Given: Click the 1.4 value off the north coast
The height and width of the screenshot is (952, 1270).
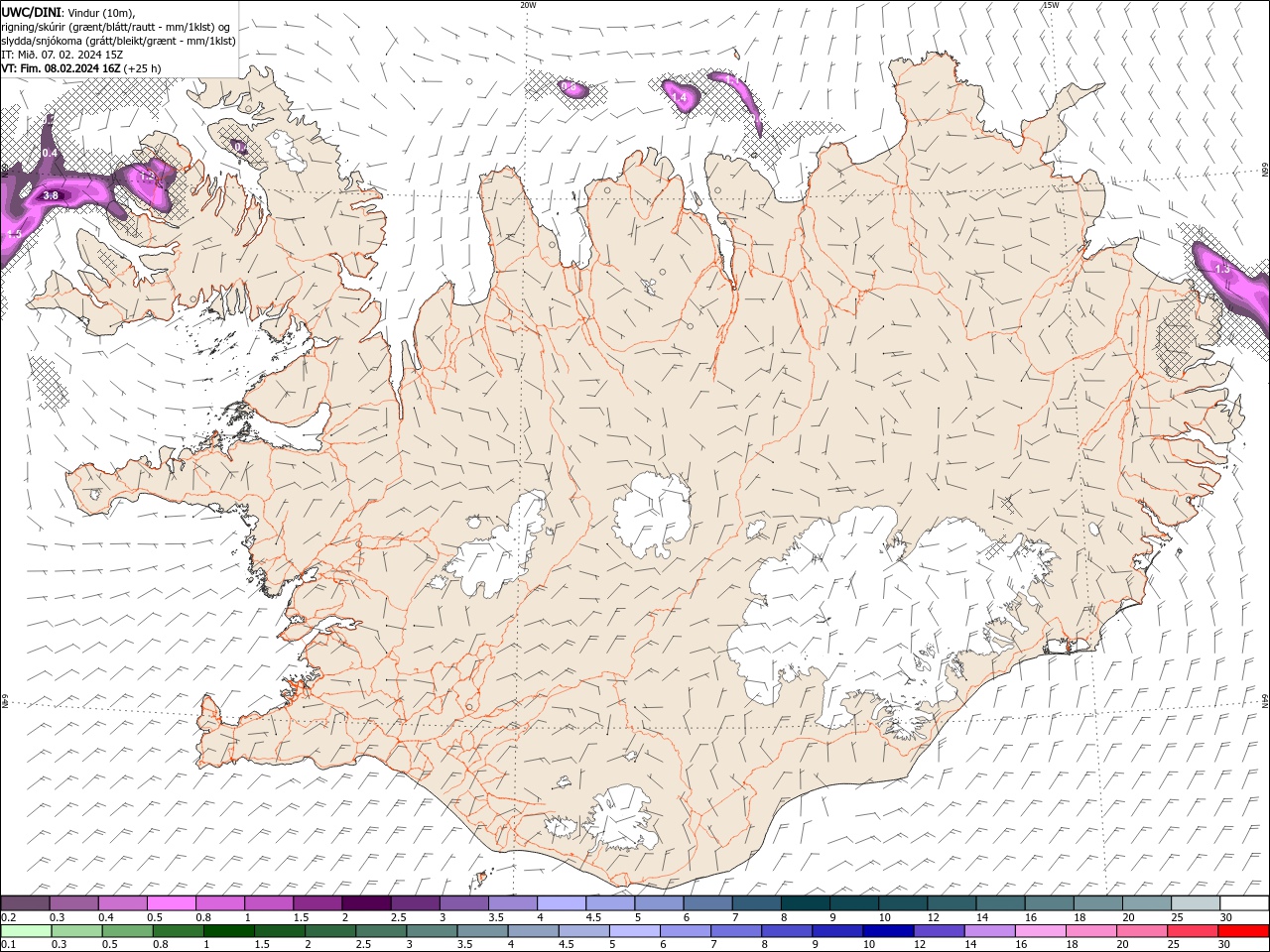Looking at the screenshot, I should (x=681, y=97).
